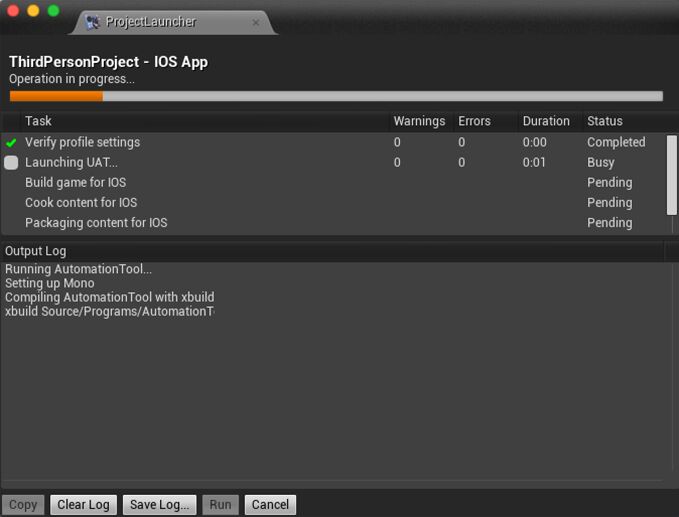The height and width of the screenshot is (517, 679).
Task: Click the Busy status cell
Action: click(601, 162)
